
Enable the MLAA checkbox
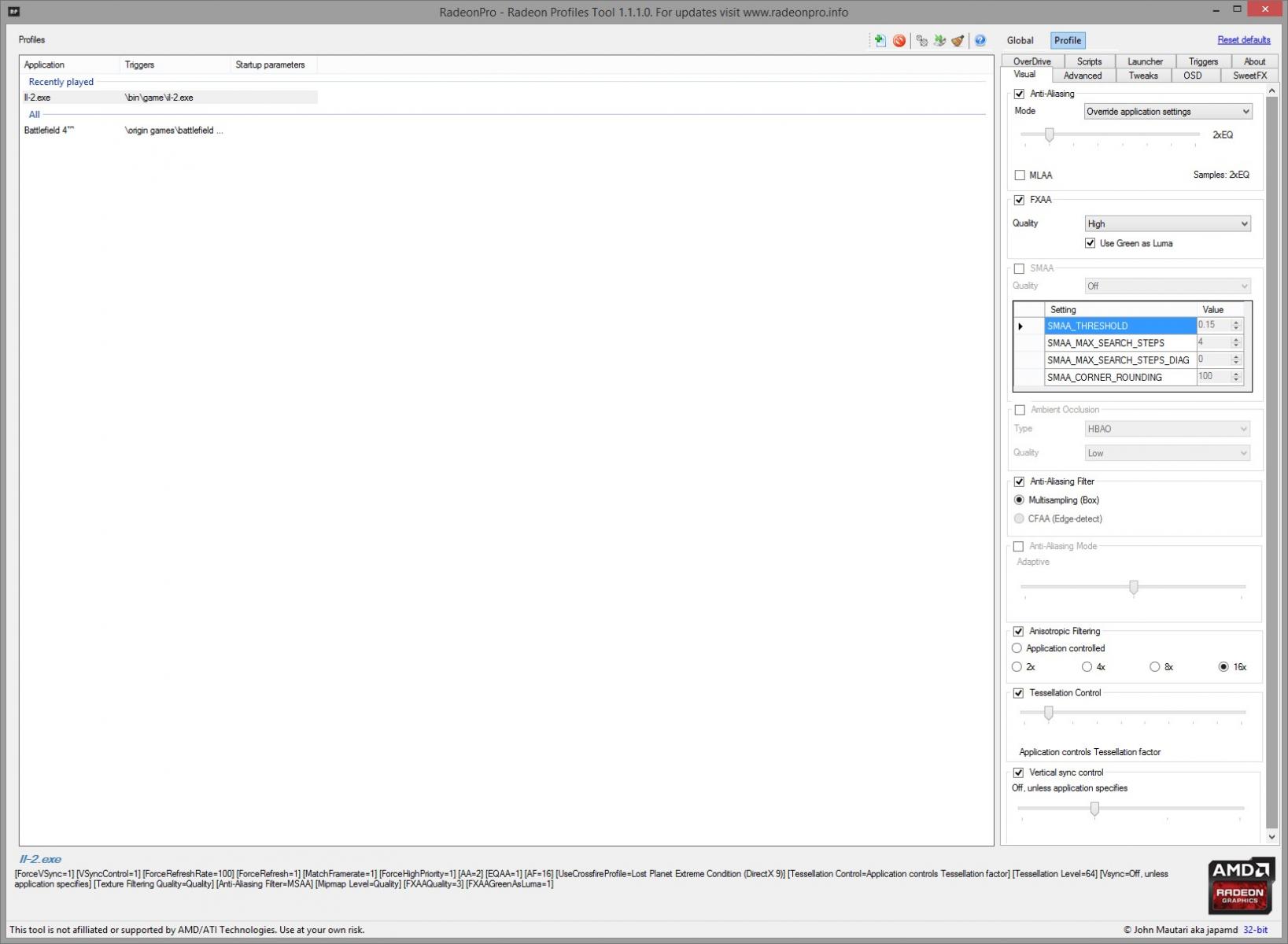pyautogui.click(x=1020, y=175)
